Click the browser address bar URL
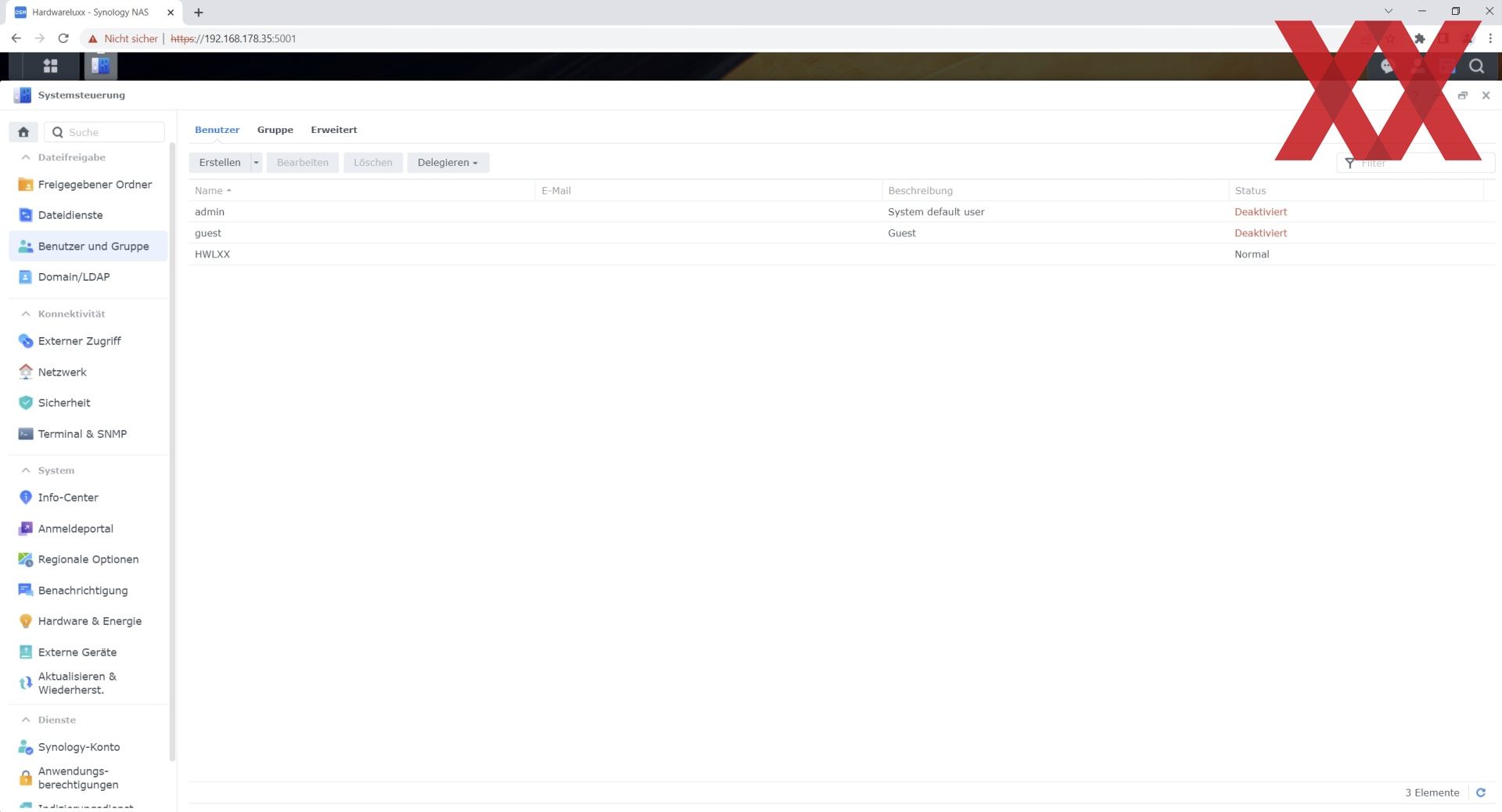The width and height of the screenshot is (1502, 812). [233, 38]
